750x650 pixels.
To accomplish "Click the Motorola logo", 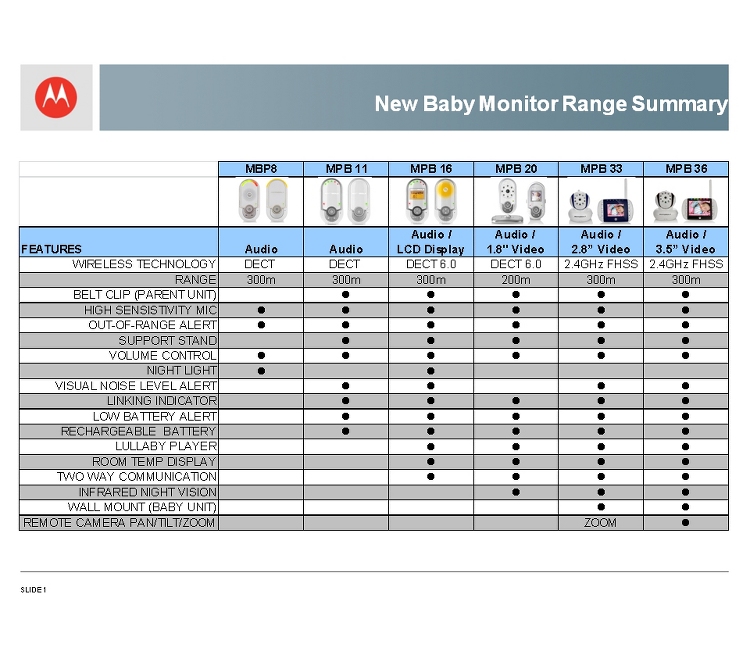I will (x=56, y=98).
